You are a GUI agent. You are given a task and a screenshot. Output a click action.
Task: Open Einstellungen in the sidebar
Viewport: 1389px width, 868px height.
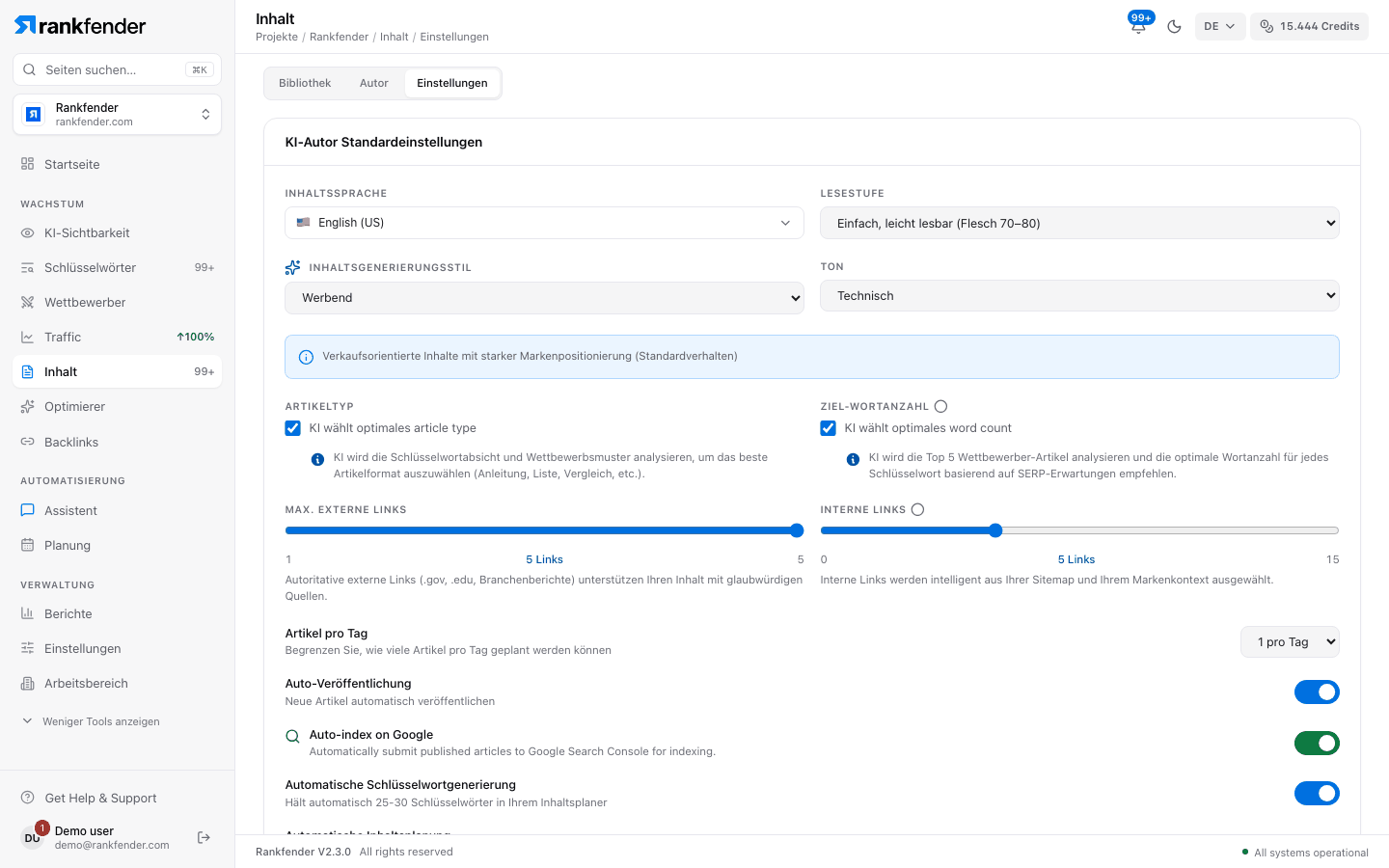pyautogui.click(x=117, y=648)
